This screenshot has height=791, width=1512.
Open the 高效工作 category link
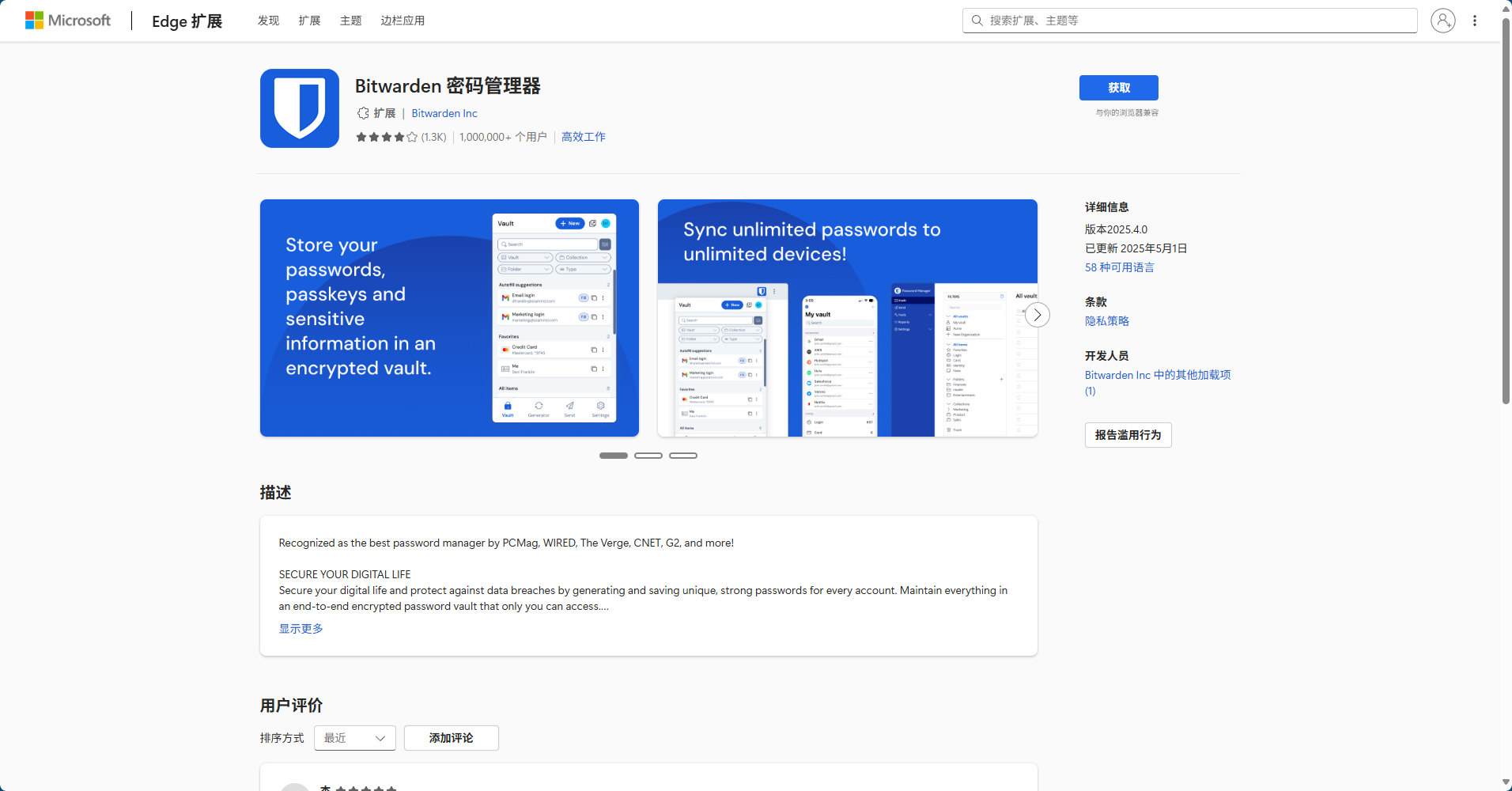coord(584,137)
